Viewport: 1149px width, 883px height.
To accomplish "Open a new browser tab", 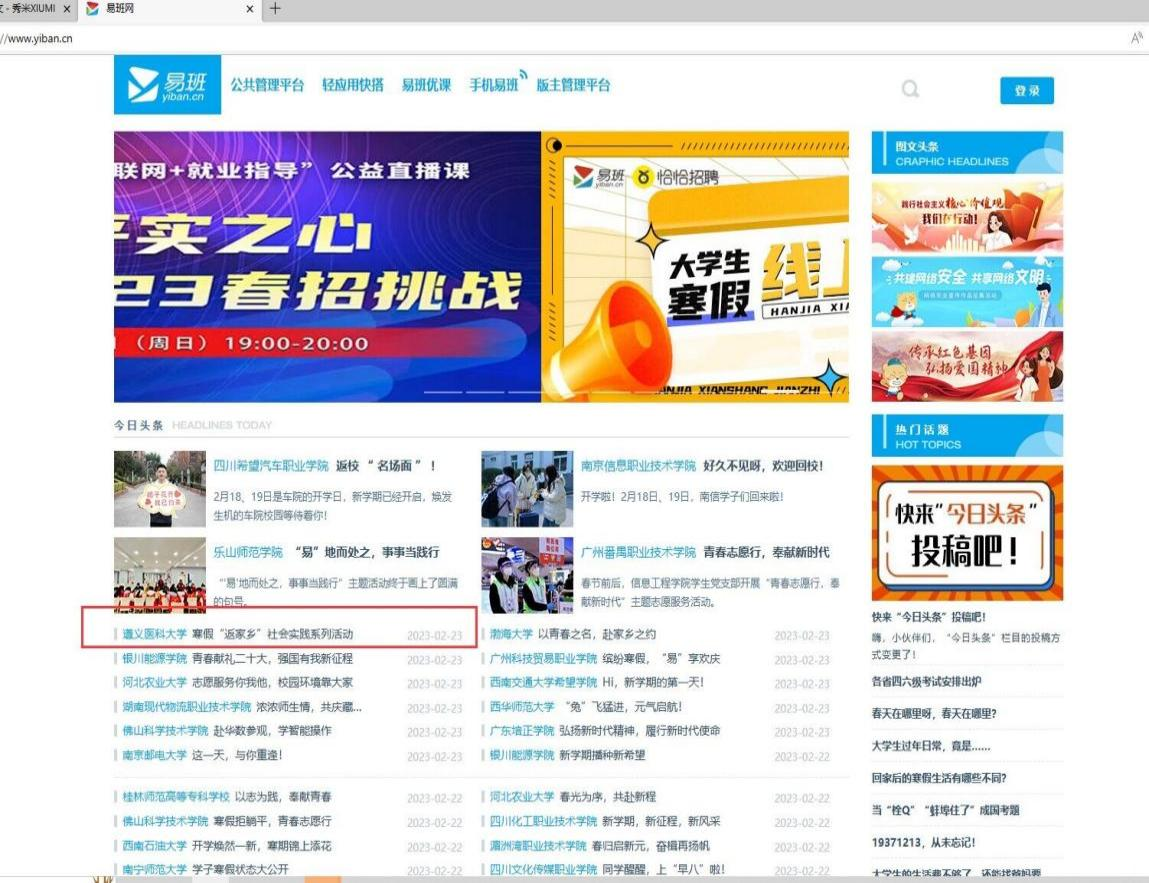I will [275, 9].
